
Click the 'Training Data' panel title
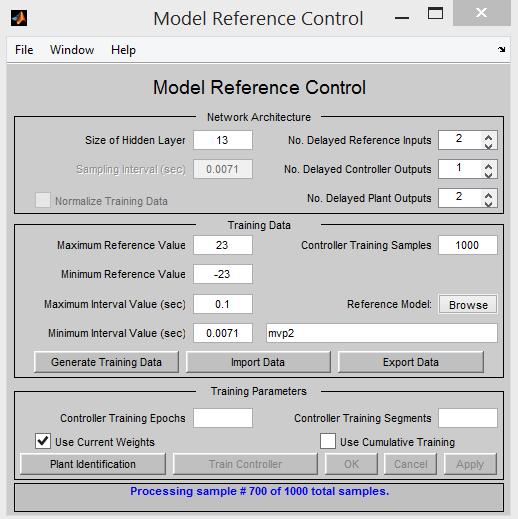point(259,225)
